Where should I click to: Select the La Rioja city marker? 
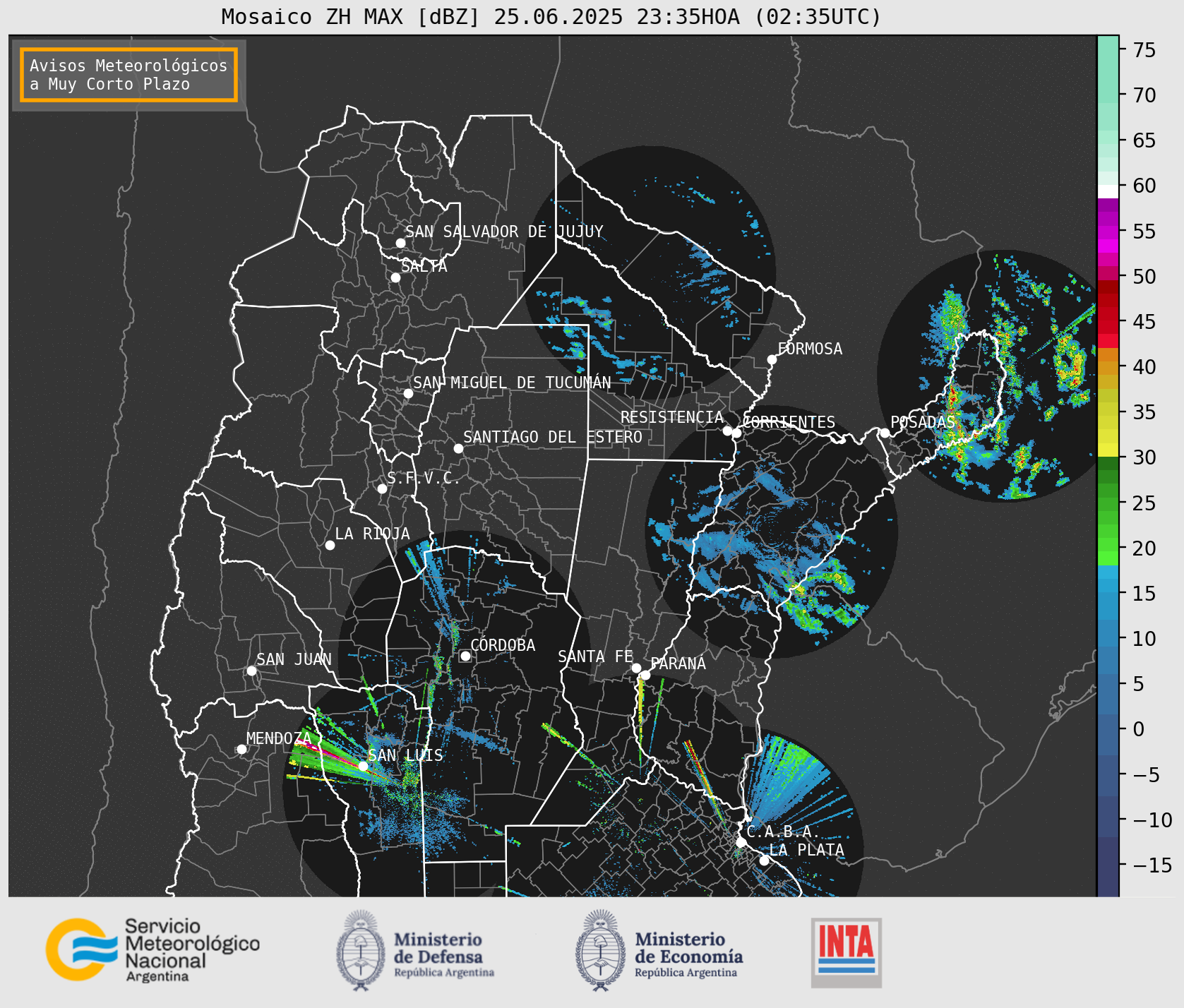(x=330, y=545)
